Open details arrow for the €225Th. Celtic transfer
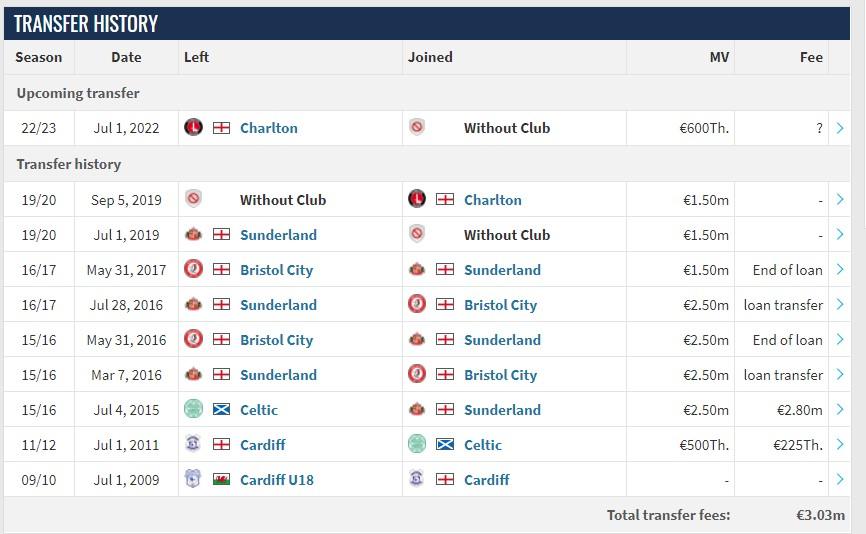This screenshot has height=534, width=866. tap(840, 445)
